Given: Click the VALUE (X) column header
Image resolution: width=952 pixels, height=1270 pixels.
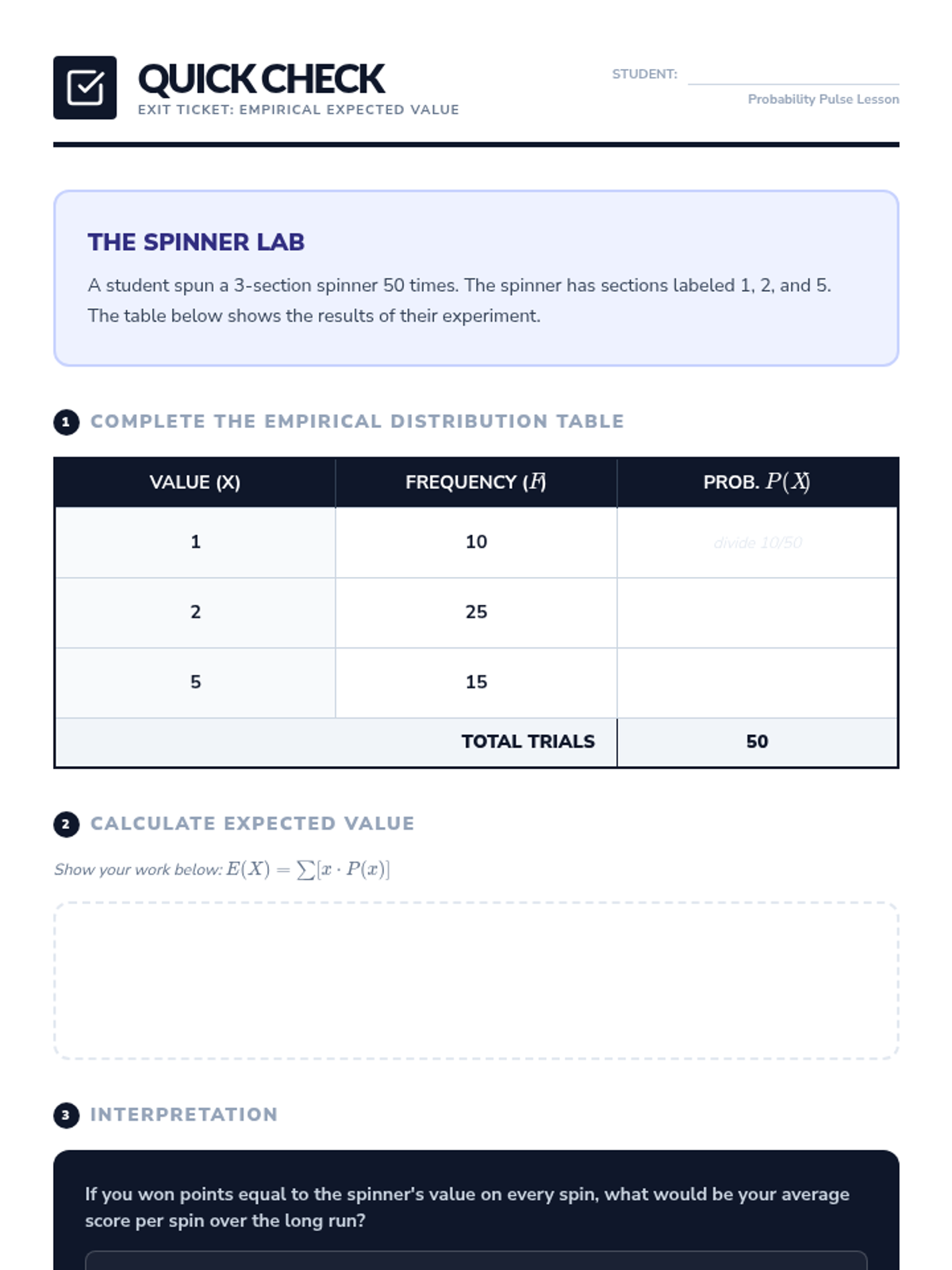Looking at the screenshot, I should 195,483.
